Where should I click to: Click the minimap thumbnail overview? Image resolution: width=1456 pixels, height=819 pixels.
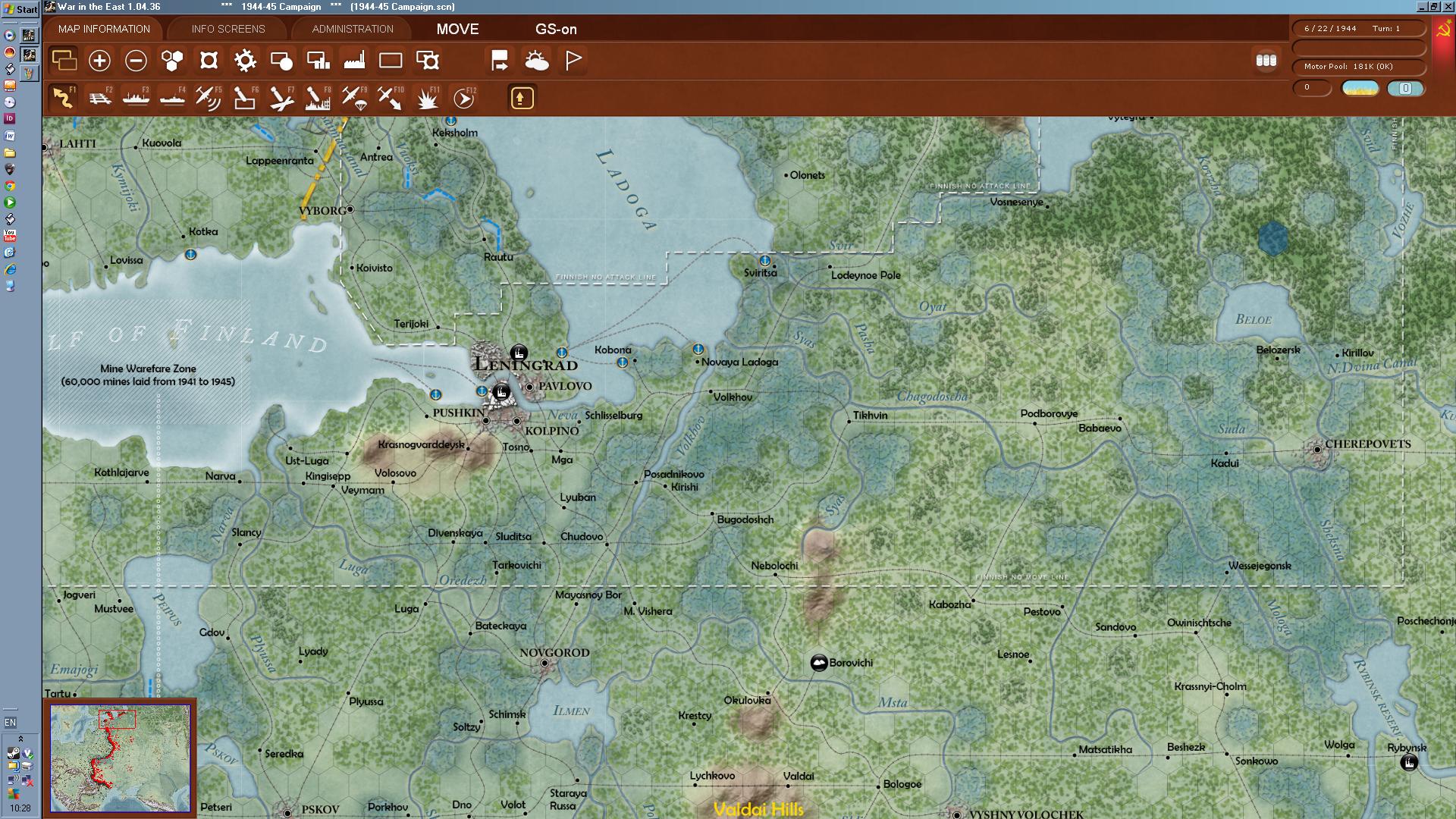click(x=120, y=758)
